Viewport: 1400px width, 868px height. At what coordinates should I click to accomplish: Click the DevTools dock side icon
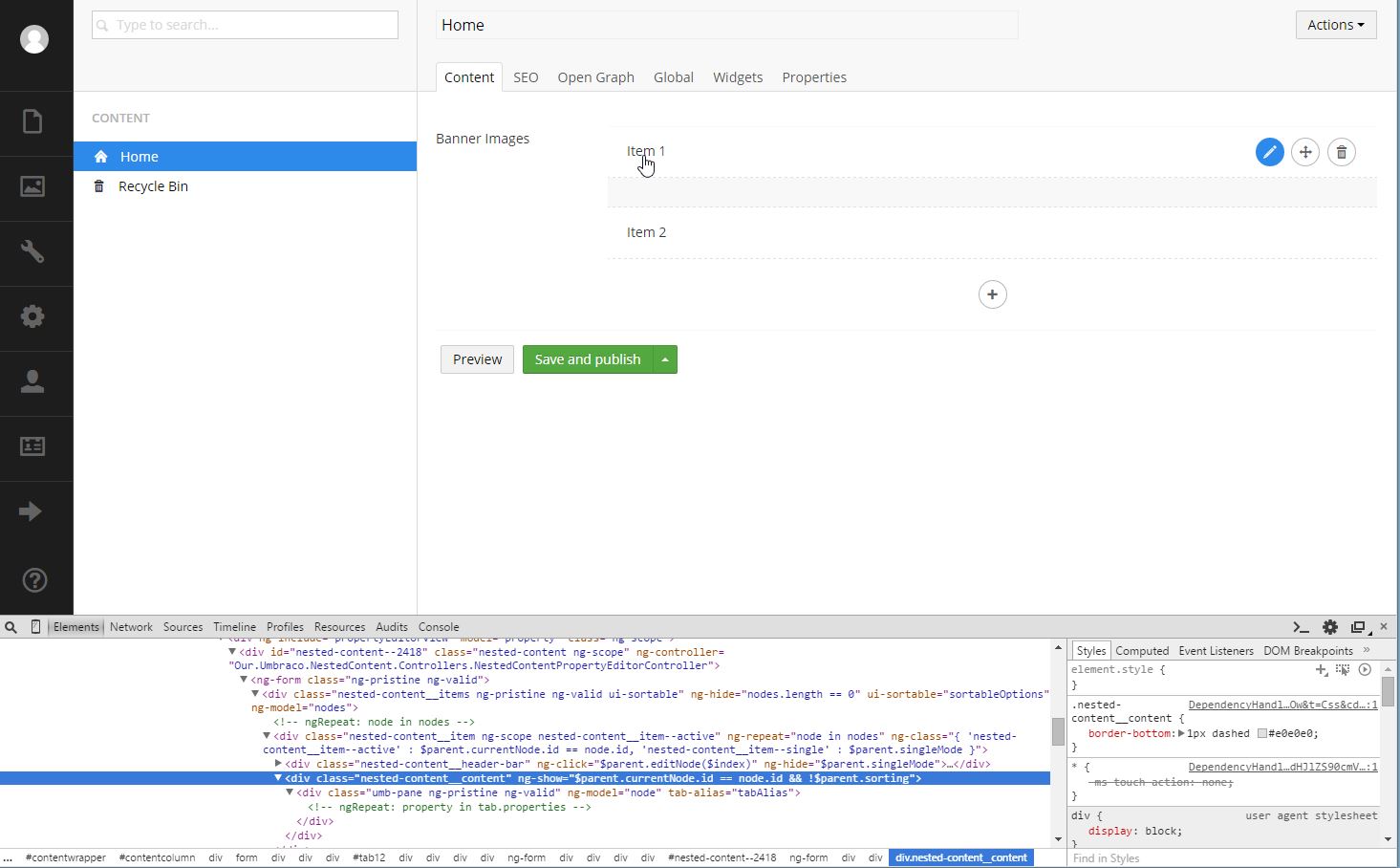pos(1358,627)
